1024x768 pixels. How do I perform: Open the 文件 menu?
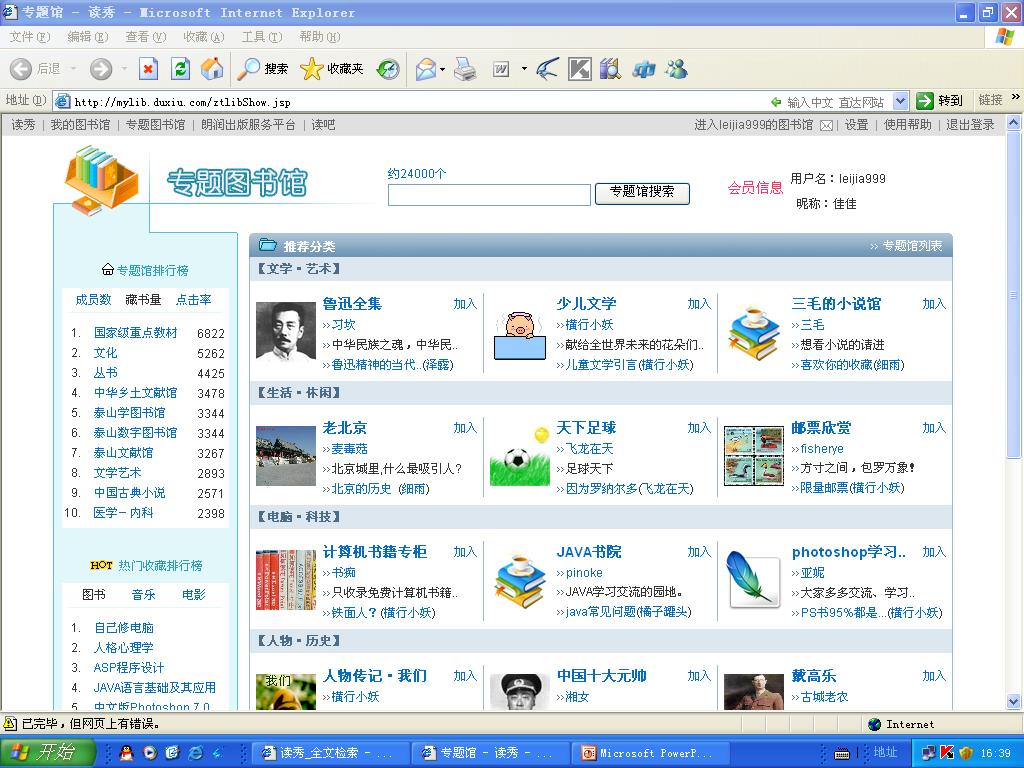29,37
